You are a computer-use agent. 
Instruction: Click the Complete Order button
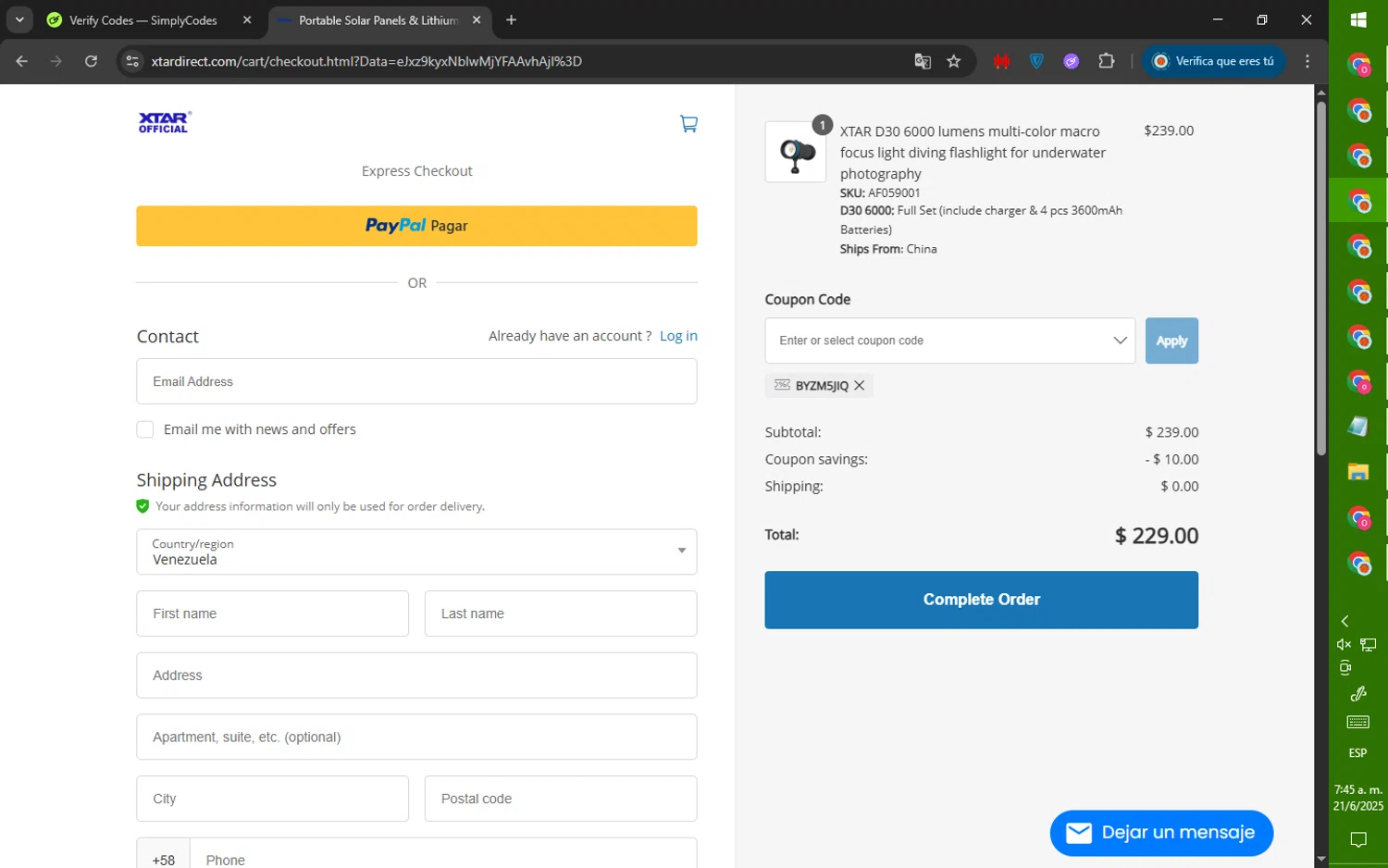click(x=981, y=600)
